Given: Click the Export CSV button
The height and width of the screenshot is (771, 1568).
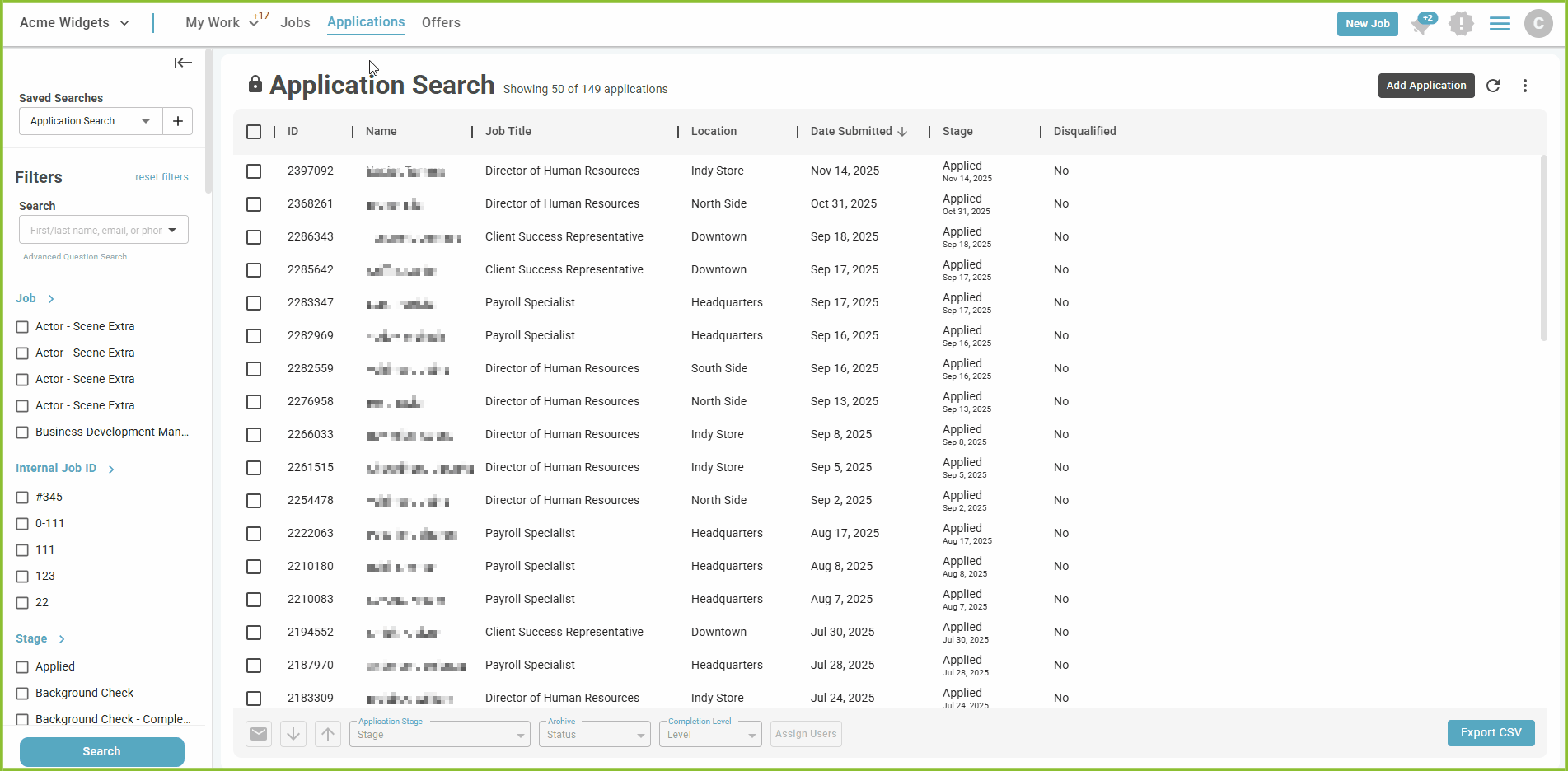Looking at the screenshot, I should pos(1491,732).
